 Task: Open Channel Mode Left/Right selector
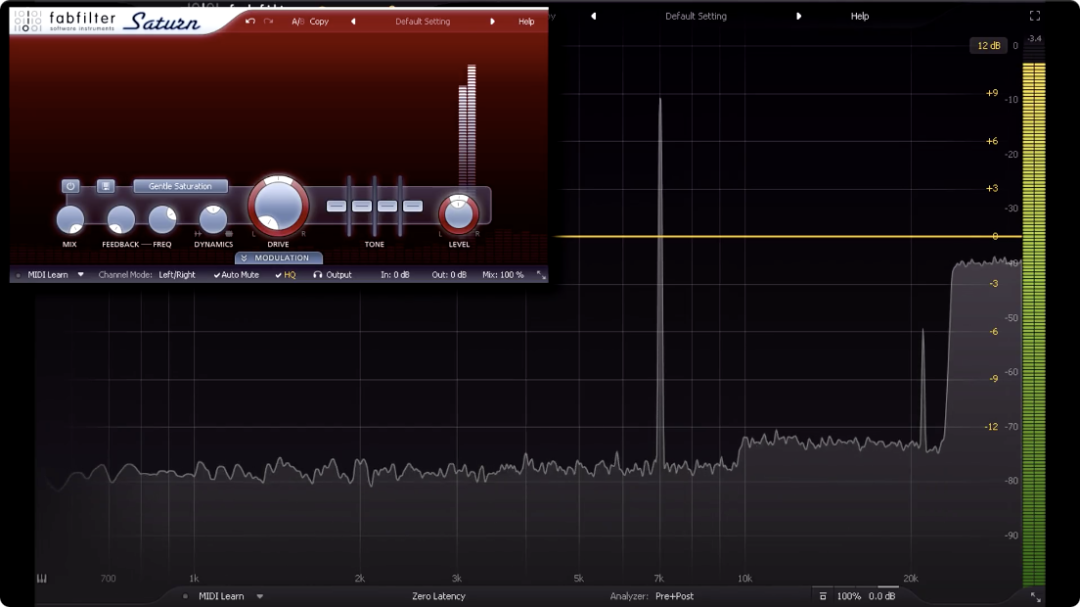(x=177, y=275)
